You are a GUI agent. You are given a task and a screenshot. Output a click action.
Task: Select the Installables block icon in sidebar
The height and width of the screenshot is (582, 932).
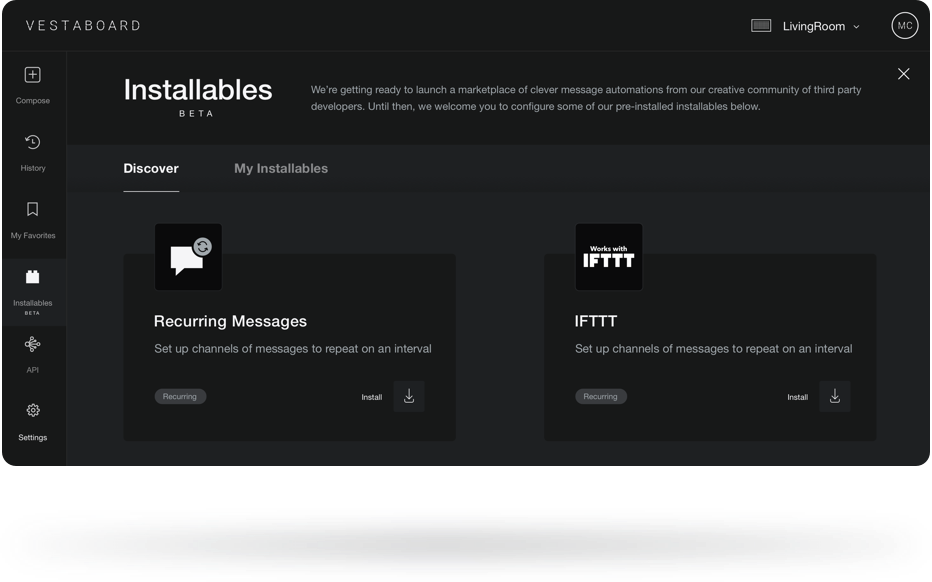[x=33, y=277]
